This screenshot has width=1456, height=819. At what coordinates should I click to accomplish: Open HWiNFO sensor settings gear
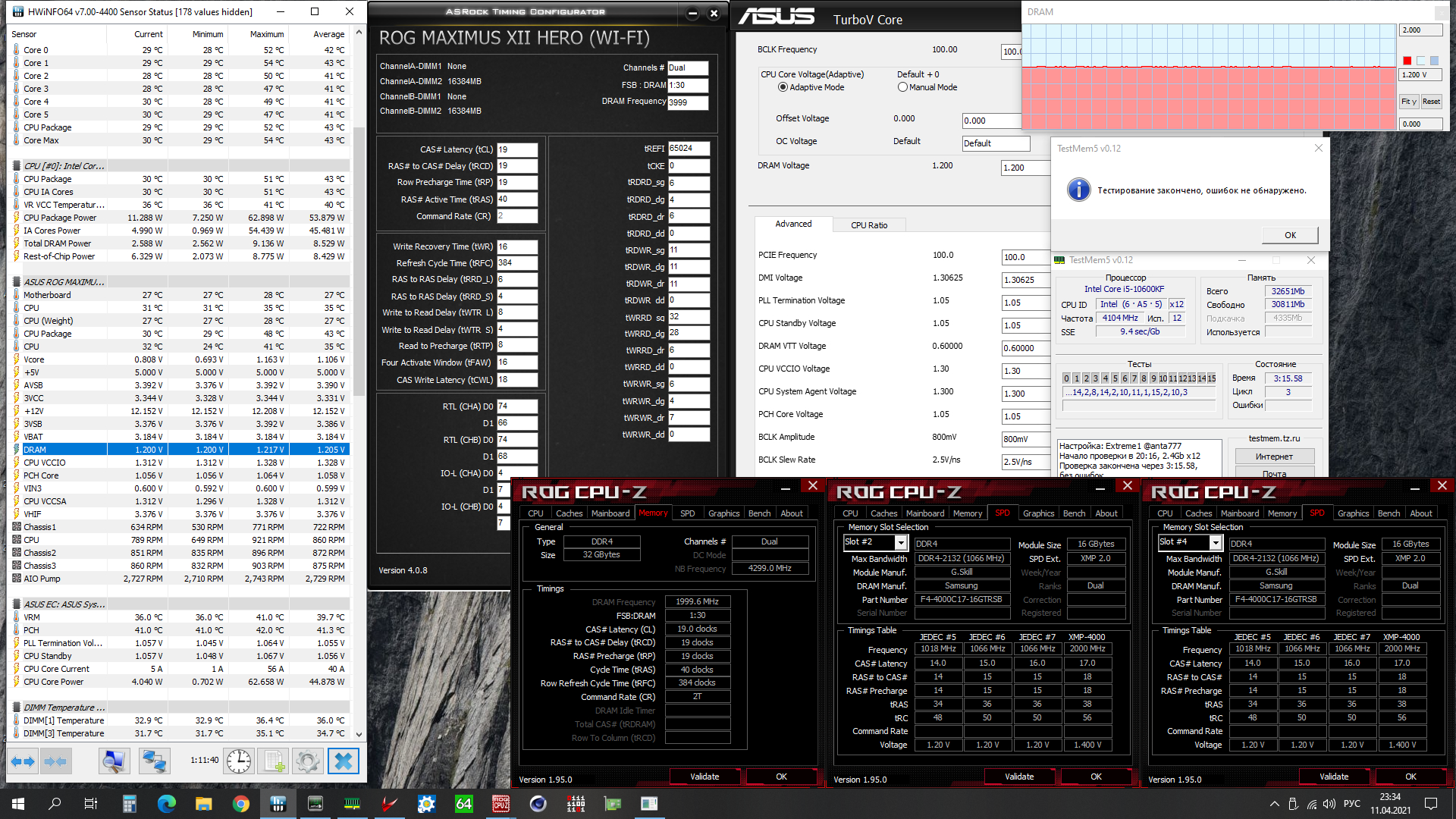tap(307, 761)
